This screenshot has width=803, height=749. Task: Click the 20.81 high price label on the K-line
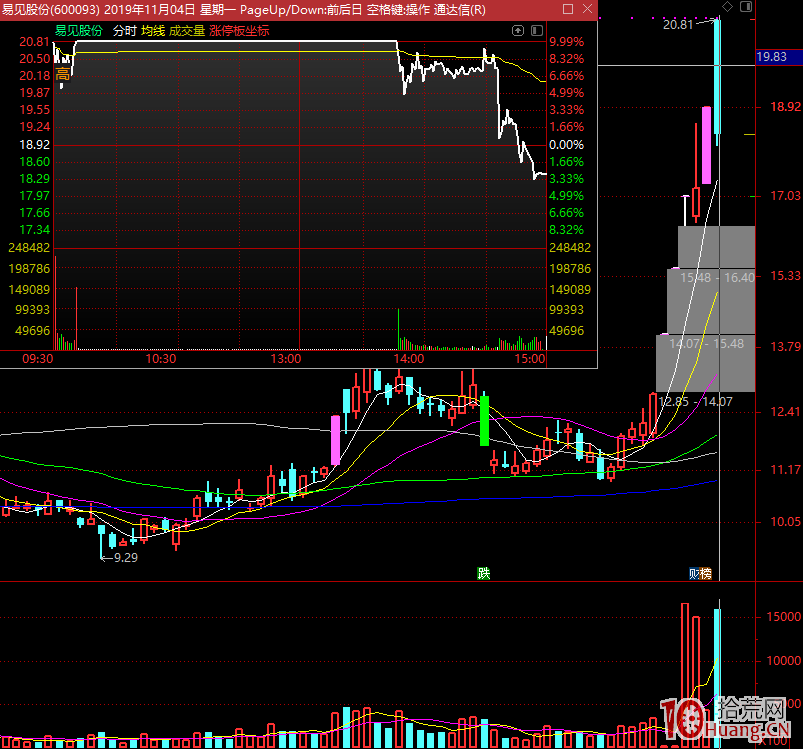tap(678, 25)
